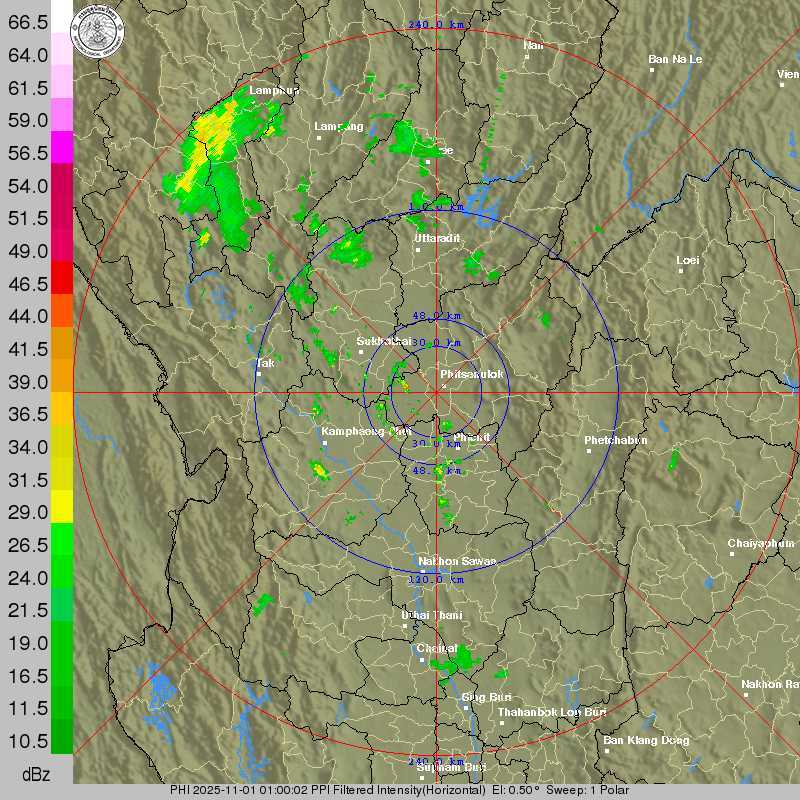Screen dimensions: 800x800
Task: Select the Phetchabun location marker
Action: [590, 451]
